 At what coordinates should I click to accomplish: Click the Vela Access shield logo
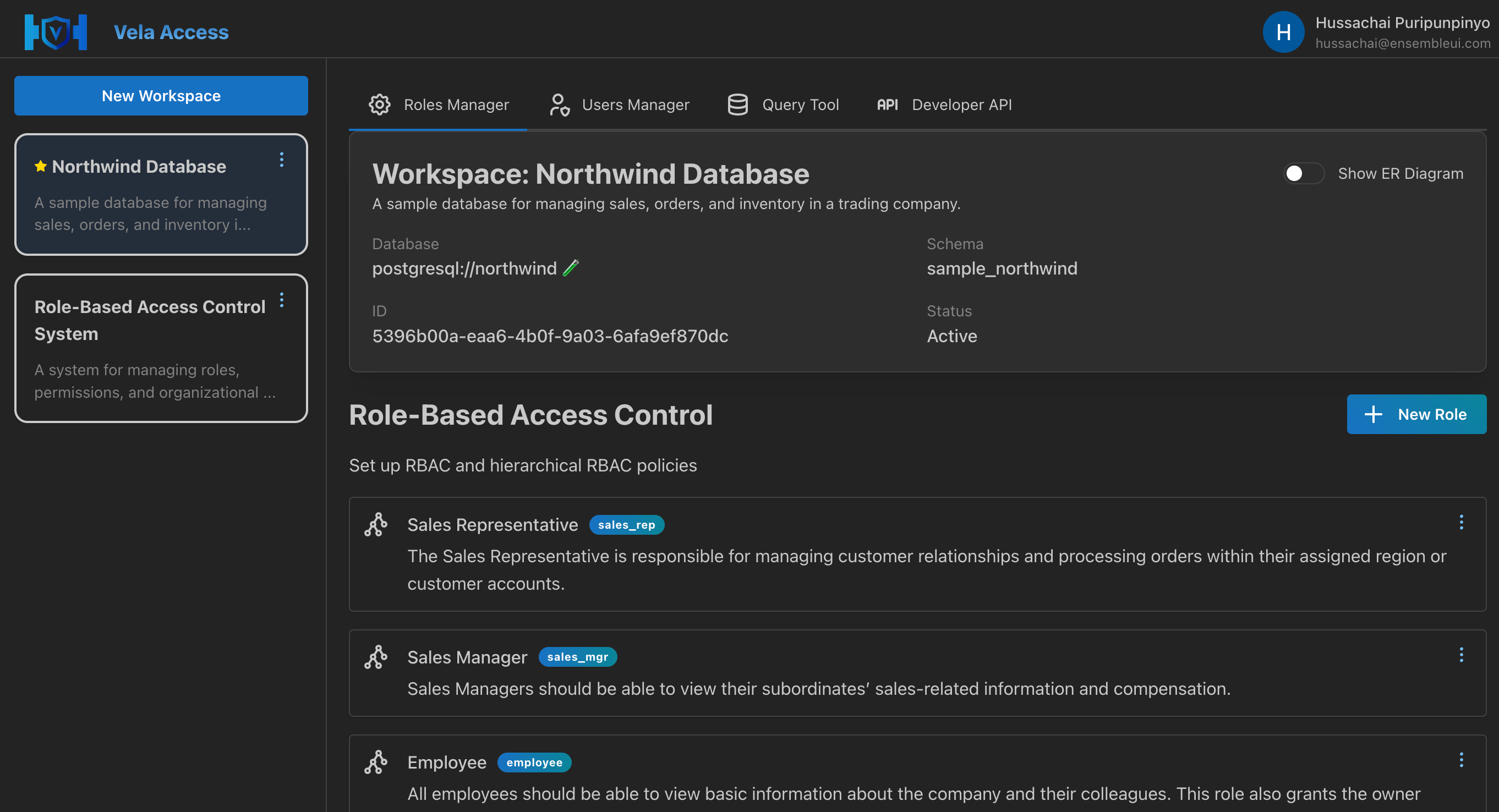[x=56, y=32]
